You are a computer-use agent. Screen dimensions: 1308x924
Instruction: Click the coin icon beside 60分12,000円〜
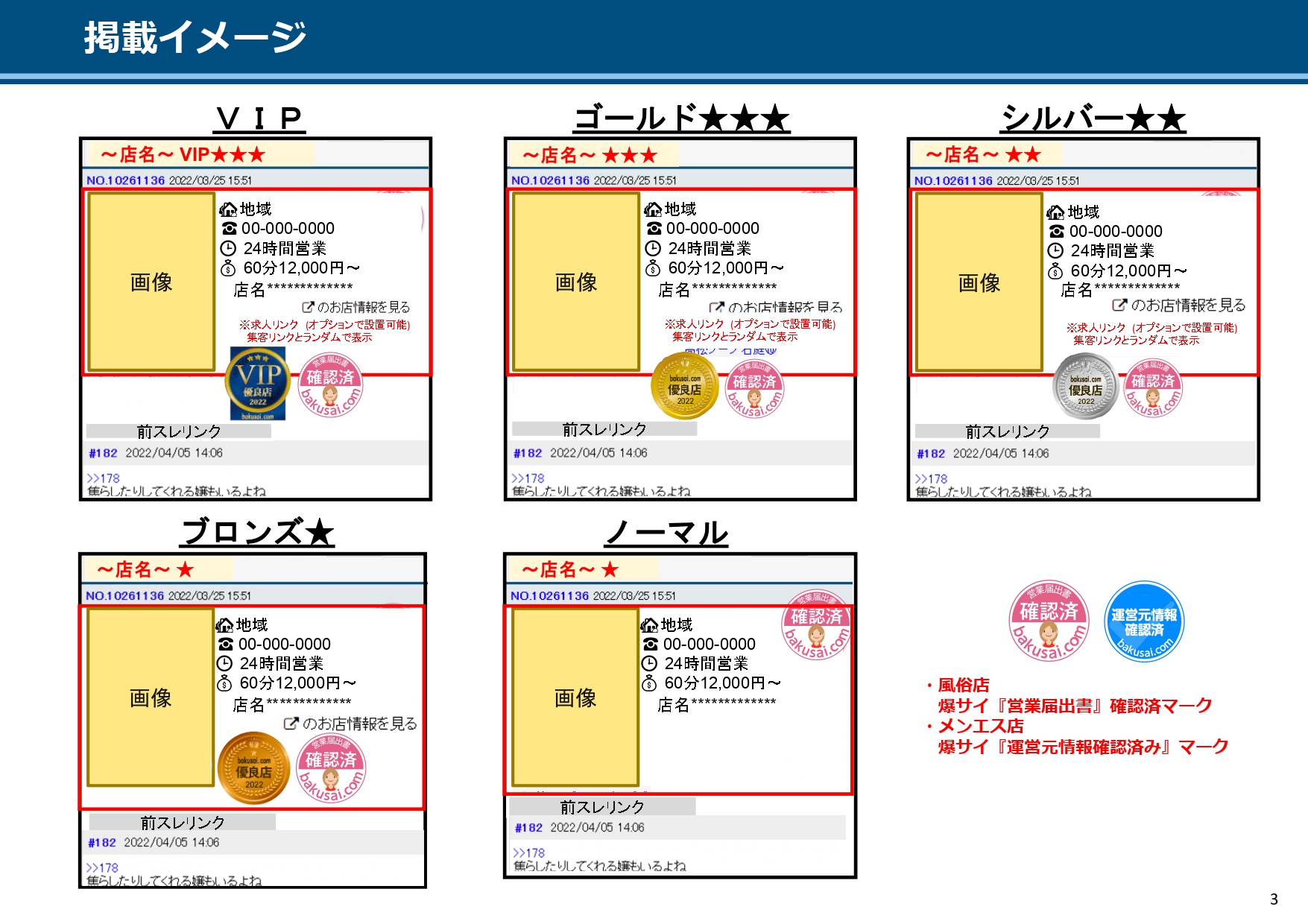230,268
